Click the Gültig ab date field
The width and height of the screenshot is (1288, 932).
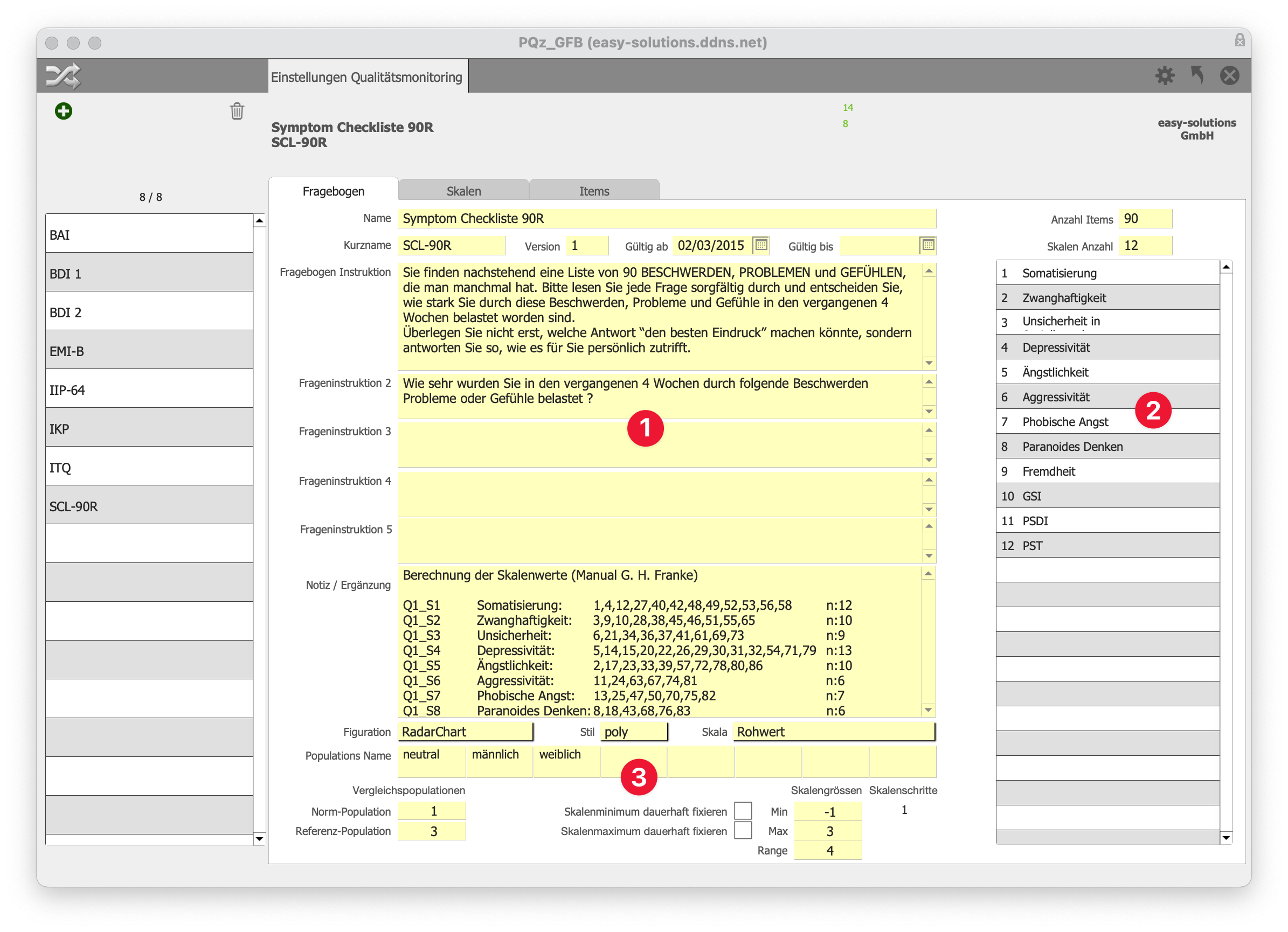712,245
